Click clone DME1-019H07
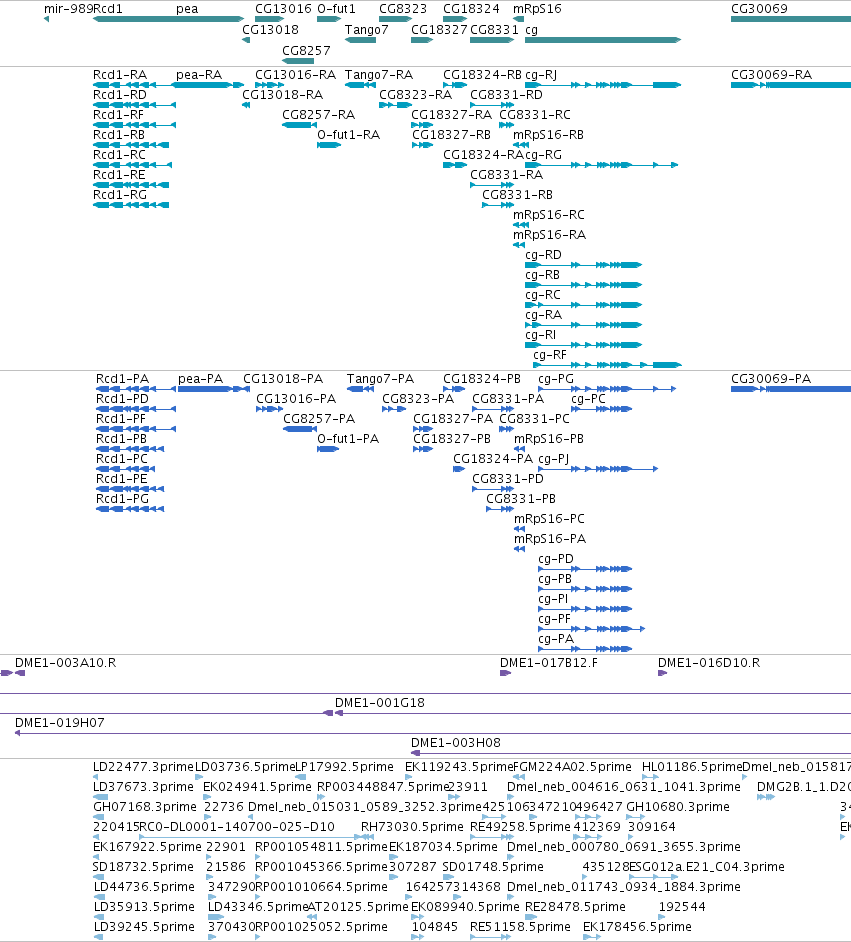The width and height of the screenshot is (851, 942). (59, 723)
